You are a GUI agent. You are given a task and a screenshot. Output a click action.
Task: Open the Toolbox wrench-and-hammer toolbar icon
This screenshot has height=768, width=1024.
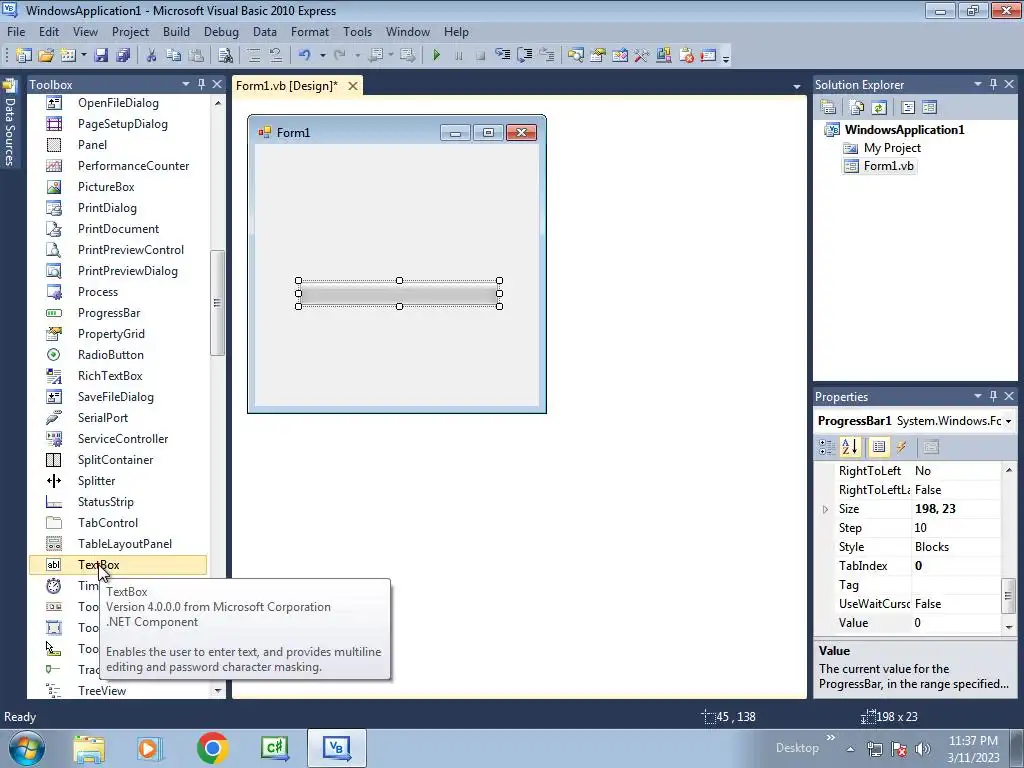coord(641,56)
